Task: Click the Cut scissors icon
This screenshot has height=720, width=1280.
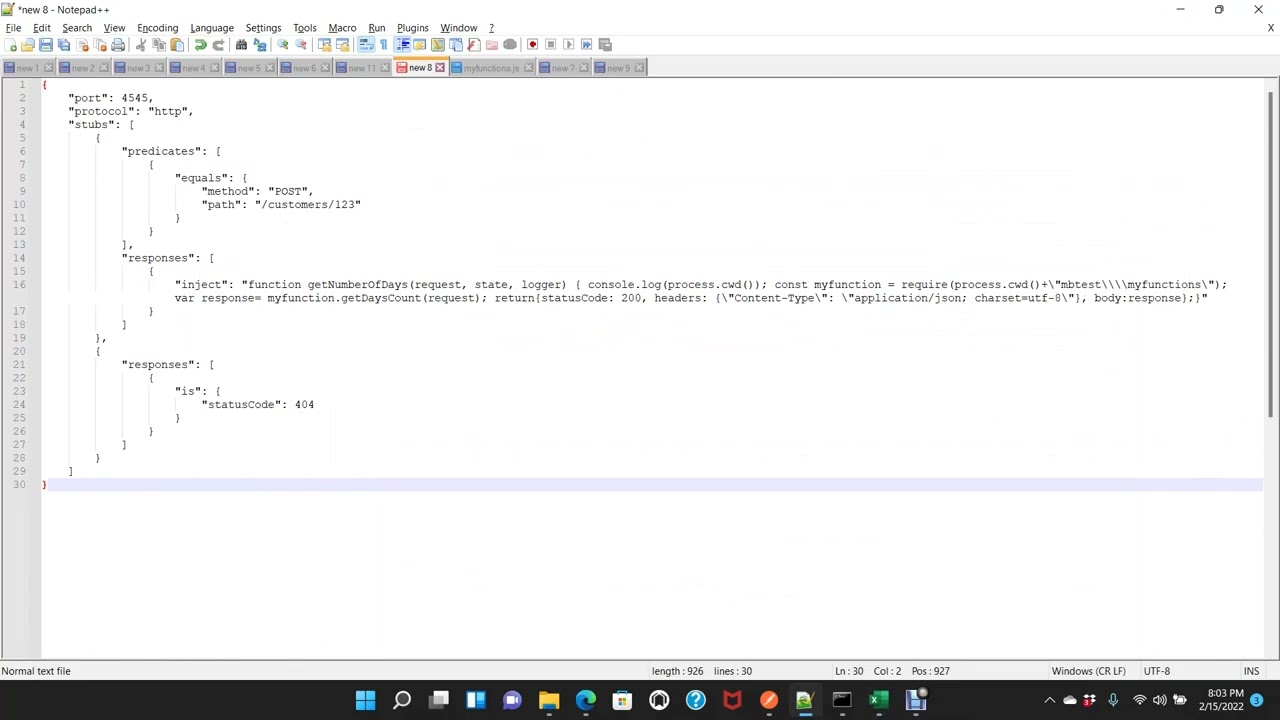Action: click(141, 44)
